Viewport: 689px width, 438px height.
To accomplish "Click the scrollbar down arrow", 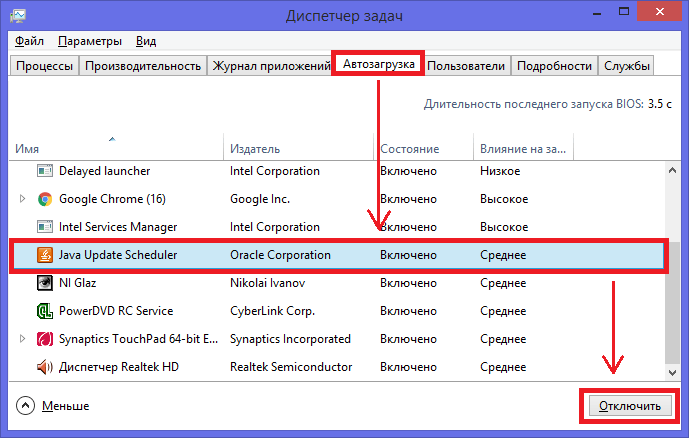I will [x=672, y=373].
